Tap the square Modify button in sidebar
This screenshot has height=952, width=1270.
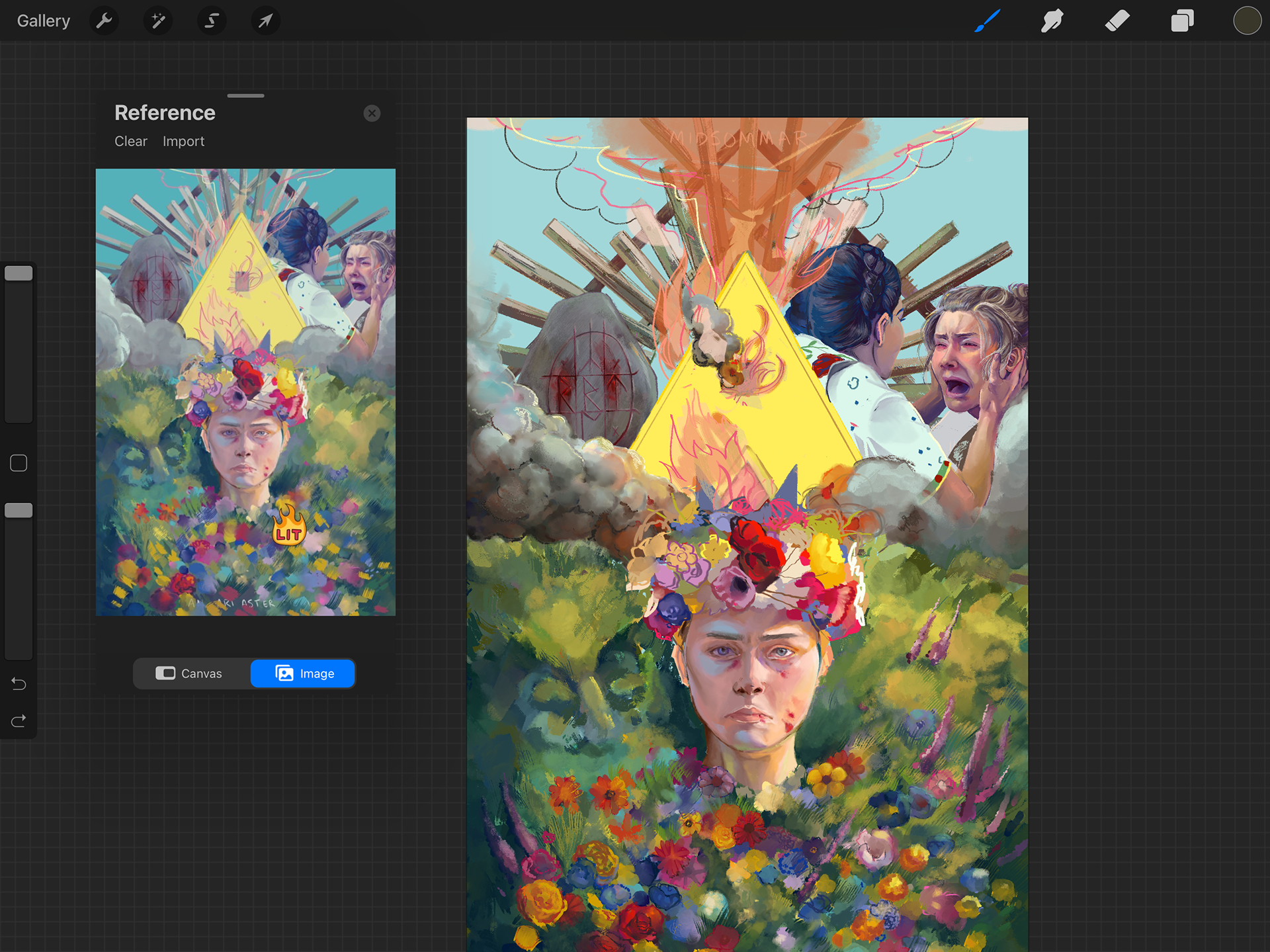point(19,463)
